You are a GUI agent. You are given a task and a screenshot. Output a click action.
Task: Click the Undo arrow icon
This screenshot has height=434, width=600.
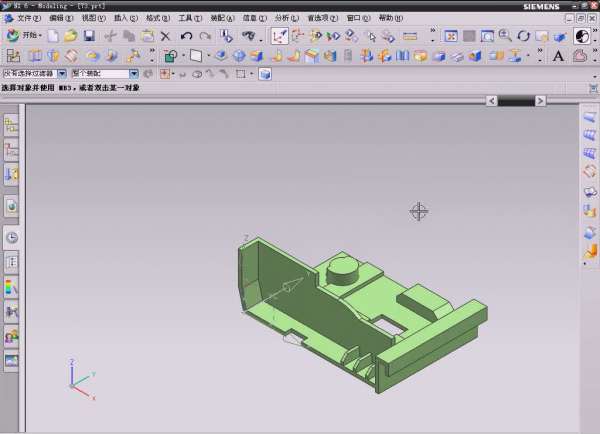[185, 36]
